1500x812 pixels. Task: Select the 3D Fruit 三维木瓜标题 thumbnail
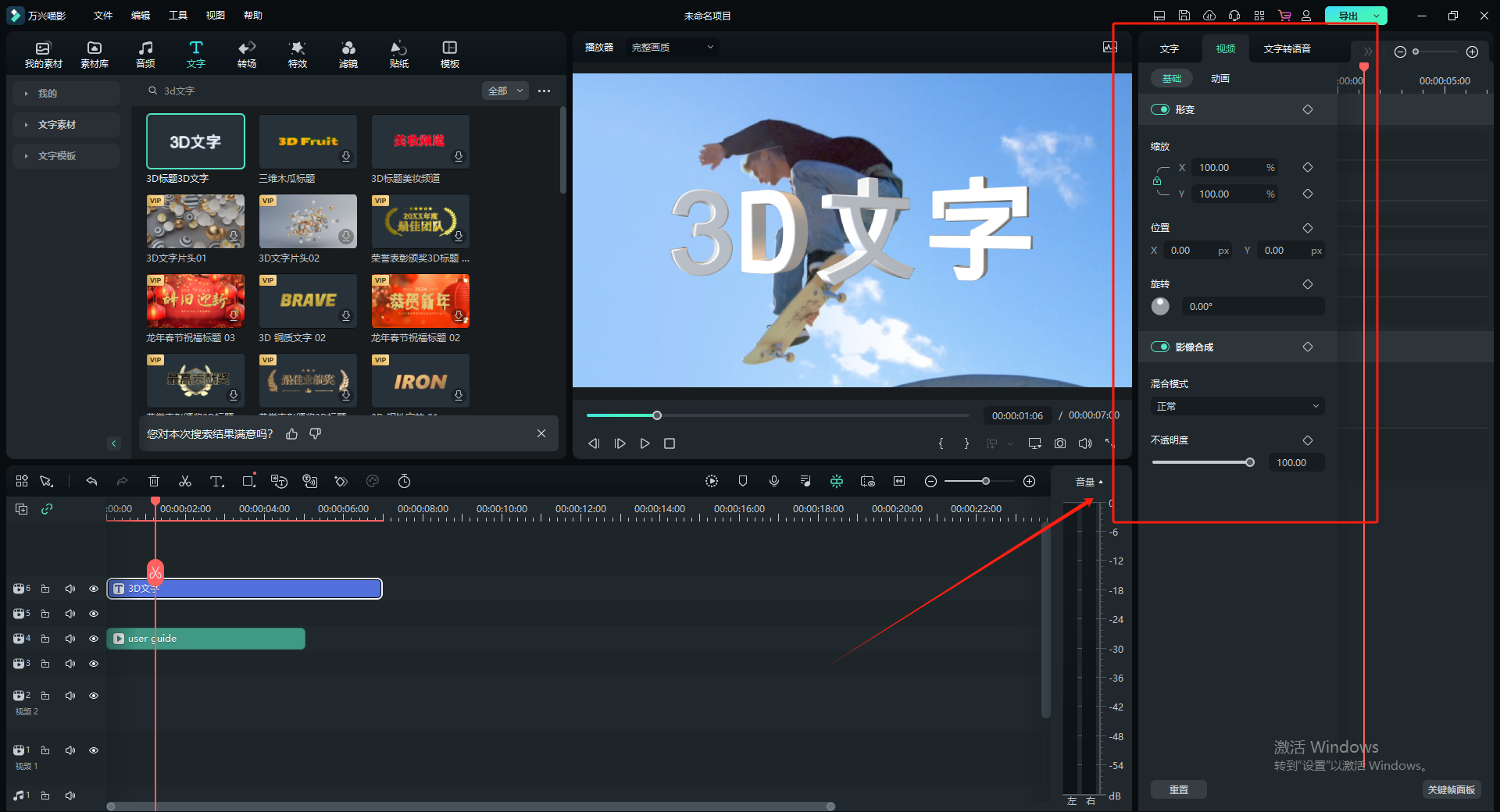tap(308, 141)
